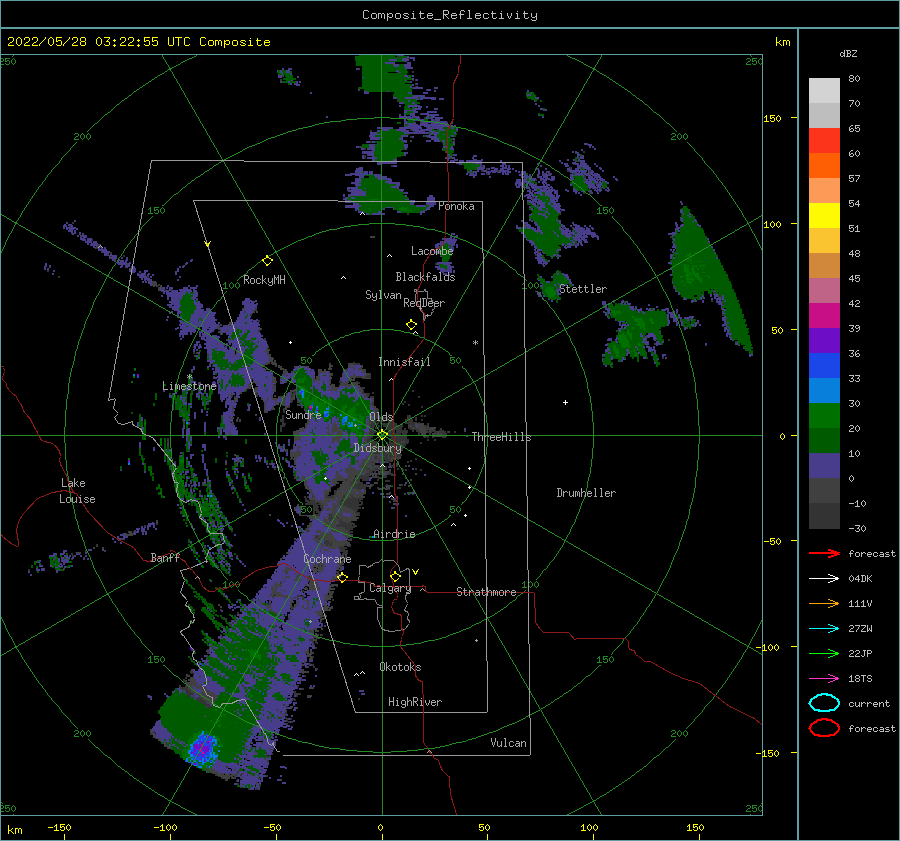This screenshot has width=900, height=841.
Task: Click the Calgary label
Action: click(390, 588)
